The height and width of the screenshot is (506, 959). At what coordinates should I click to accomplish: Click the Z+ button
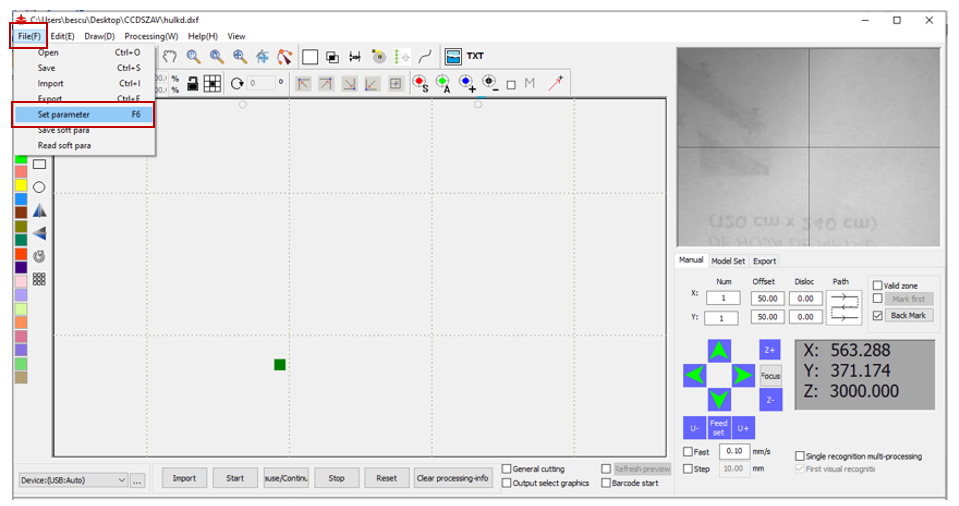(x=770, y=350)
